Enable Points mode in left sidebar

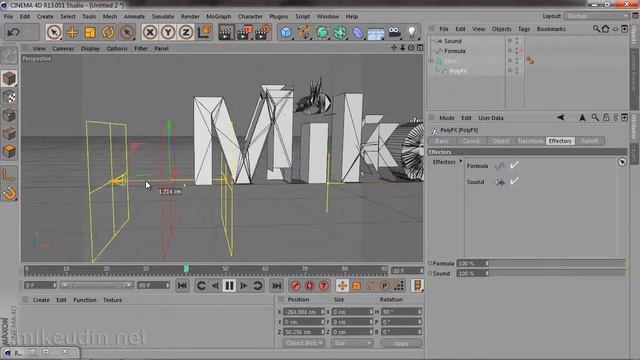tap(9, 116)
